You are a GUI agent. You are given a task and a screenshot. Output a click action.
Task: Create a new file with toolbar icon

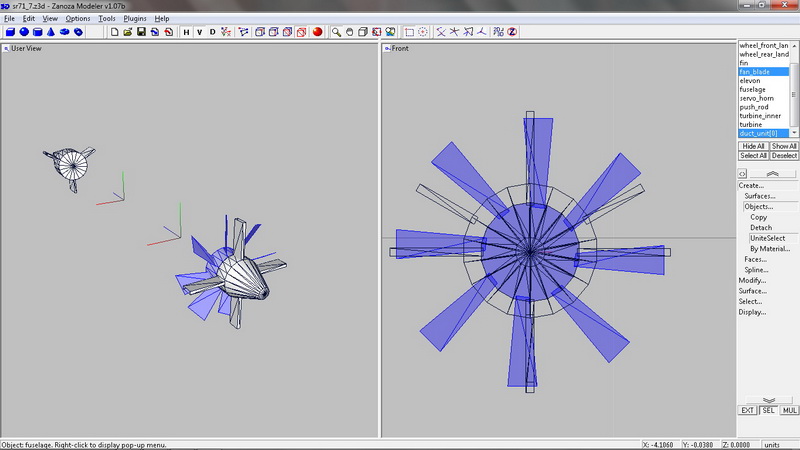click(x=115, y=32)
